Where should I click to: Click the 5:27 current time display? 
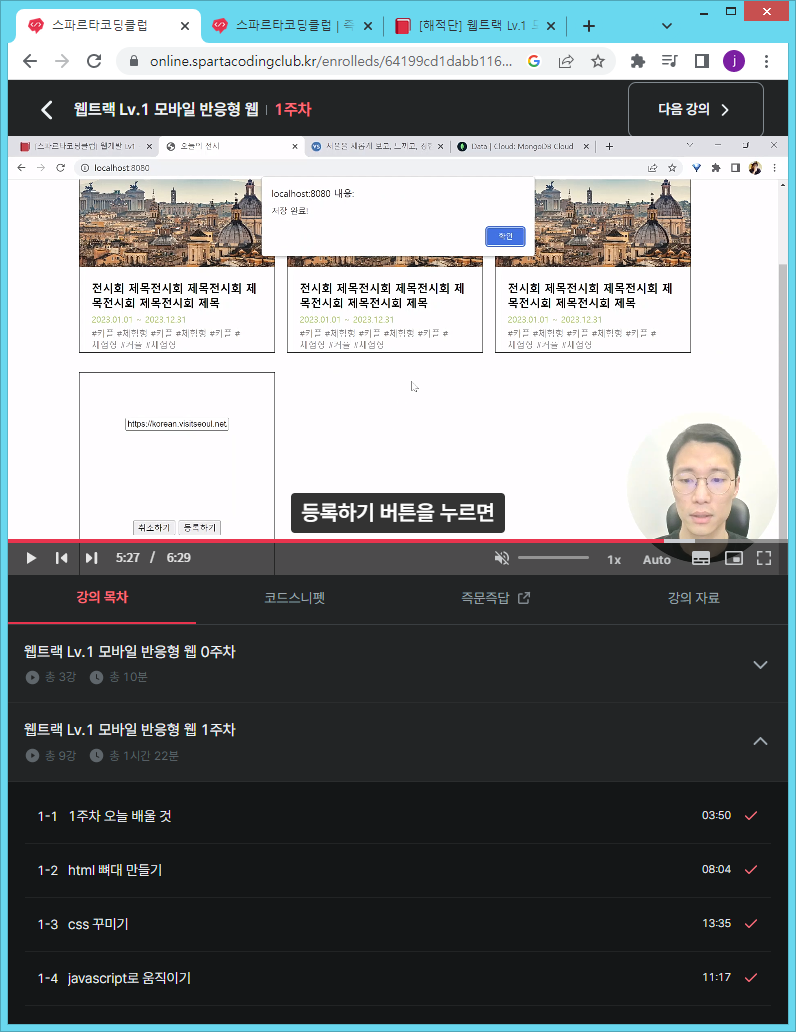pyautogui.click(x=127, y=557)
